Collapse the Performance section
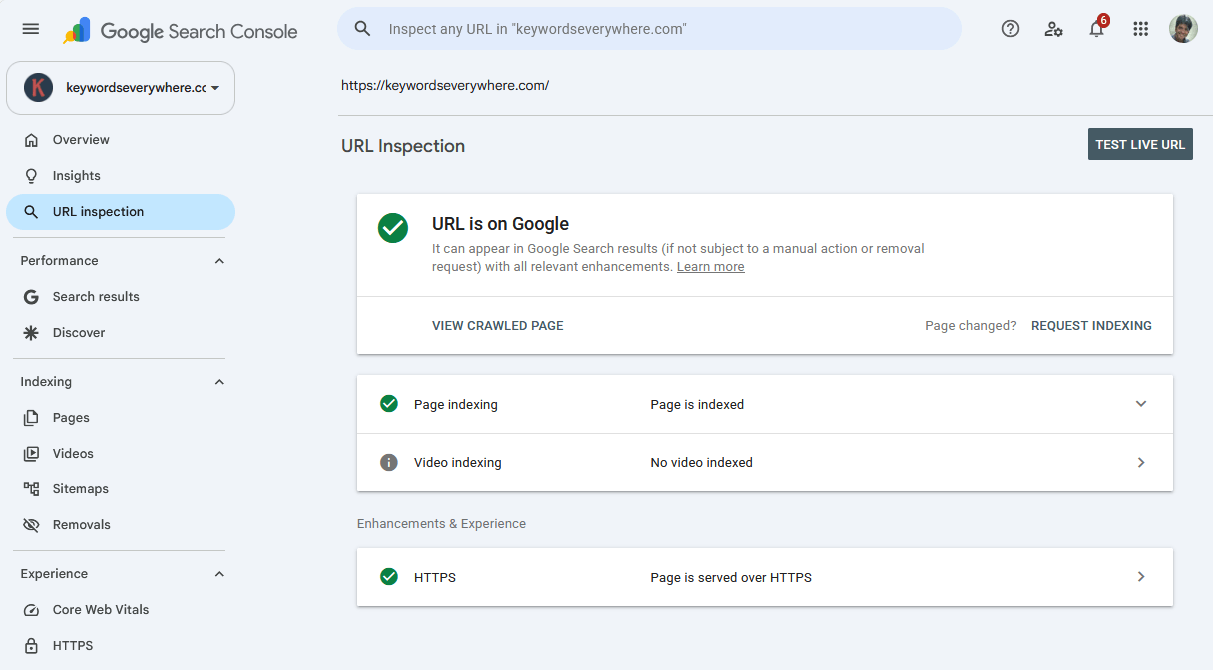The image size is (1213, 670). pos(219,261)
